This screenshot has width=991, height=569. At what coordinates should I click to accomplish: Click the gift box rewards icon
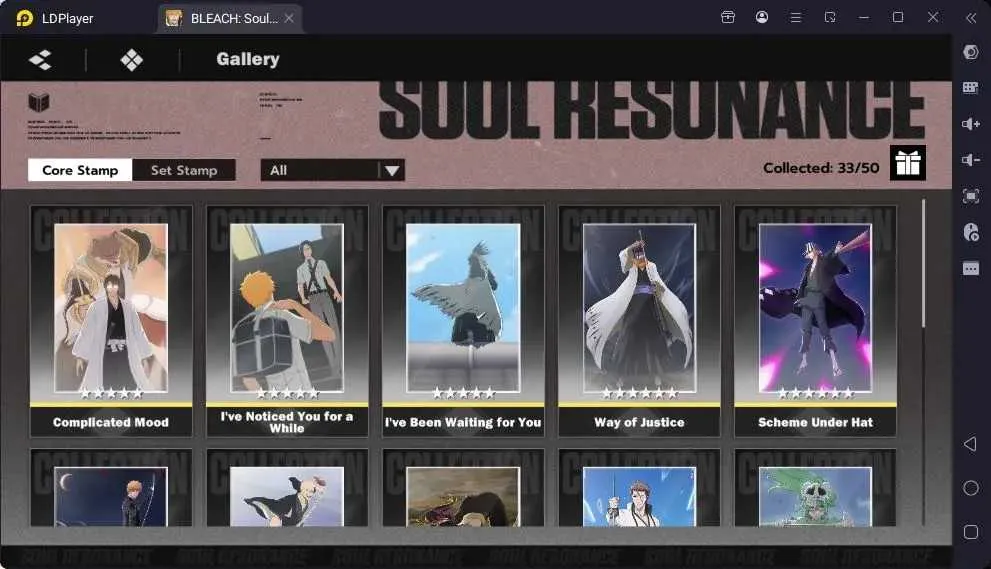click(x=908, y=163)
